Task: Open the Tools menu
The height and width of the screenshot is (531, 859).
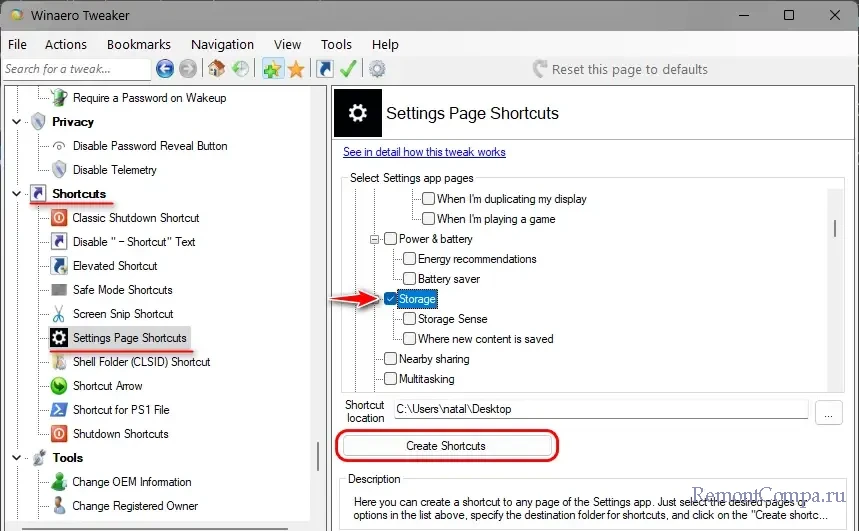Action: pos(336,44)
